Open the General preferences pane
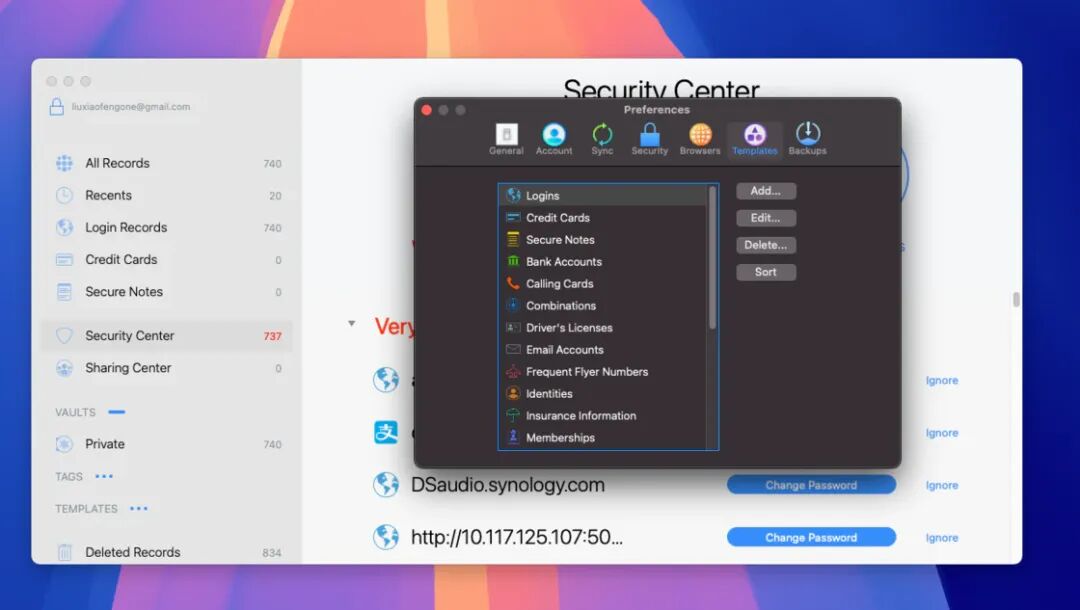The image size is (1080, 610). pos(506,139)
